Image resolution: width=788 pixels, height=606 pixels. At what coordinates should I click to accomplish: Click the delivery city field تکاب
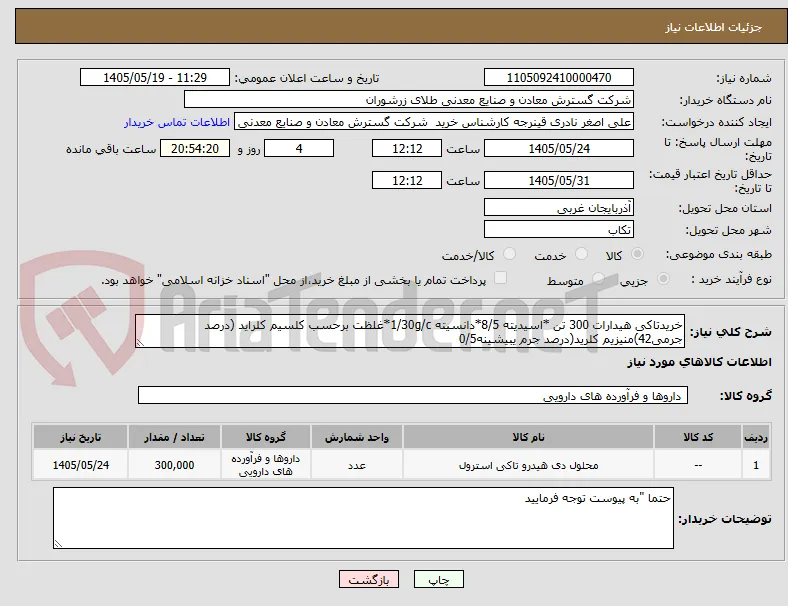click(558, 230)
